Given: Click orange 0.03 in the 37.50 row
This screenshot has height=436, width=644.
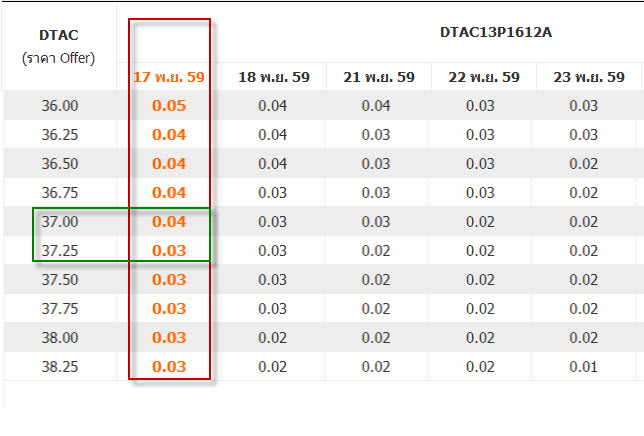Looking at the screenshot, I should click(x=169, y=280).
